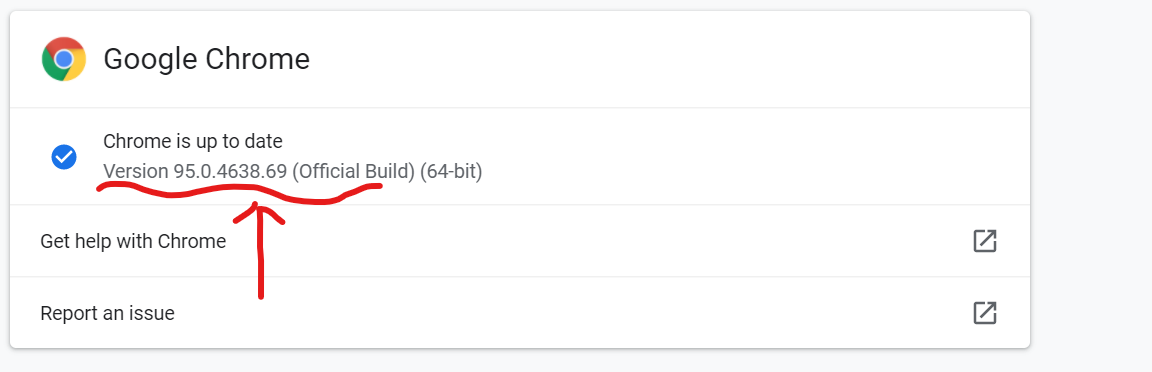Click the arrowhead tip of the red arrow
The width and height of the screenshot is (1152, 372).
(256, 209)
